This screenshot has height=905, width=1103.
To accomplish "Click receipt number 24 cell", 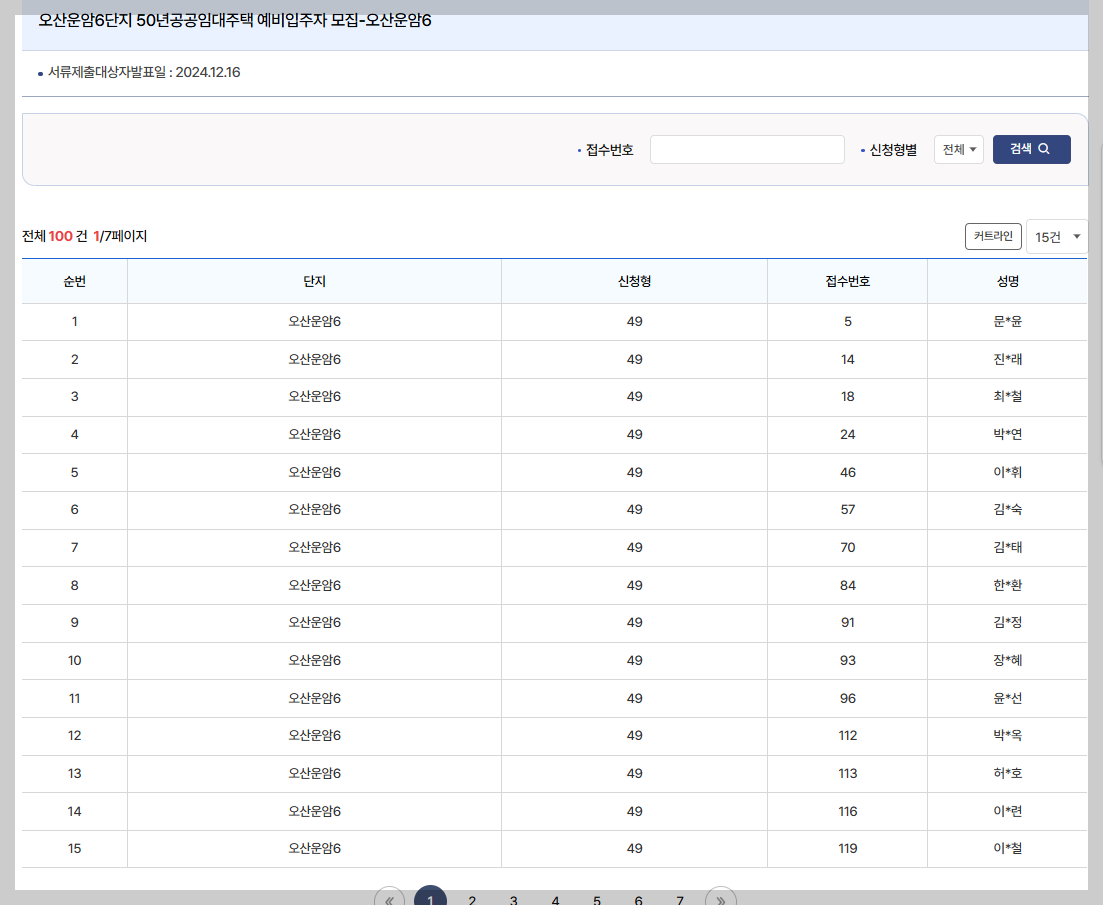I will pyautogui.click(x=848, y=435).
